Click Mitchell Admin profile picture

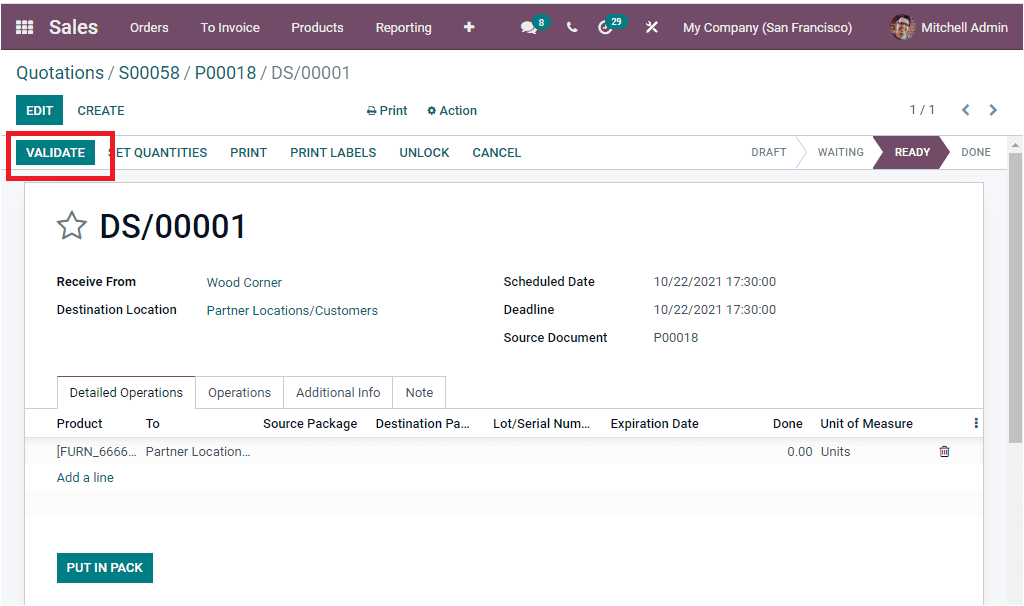901,27
